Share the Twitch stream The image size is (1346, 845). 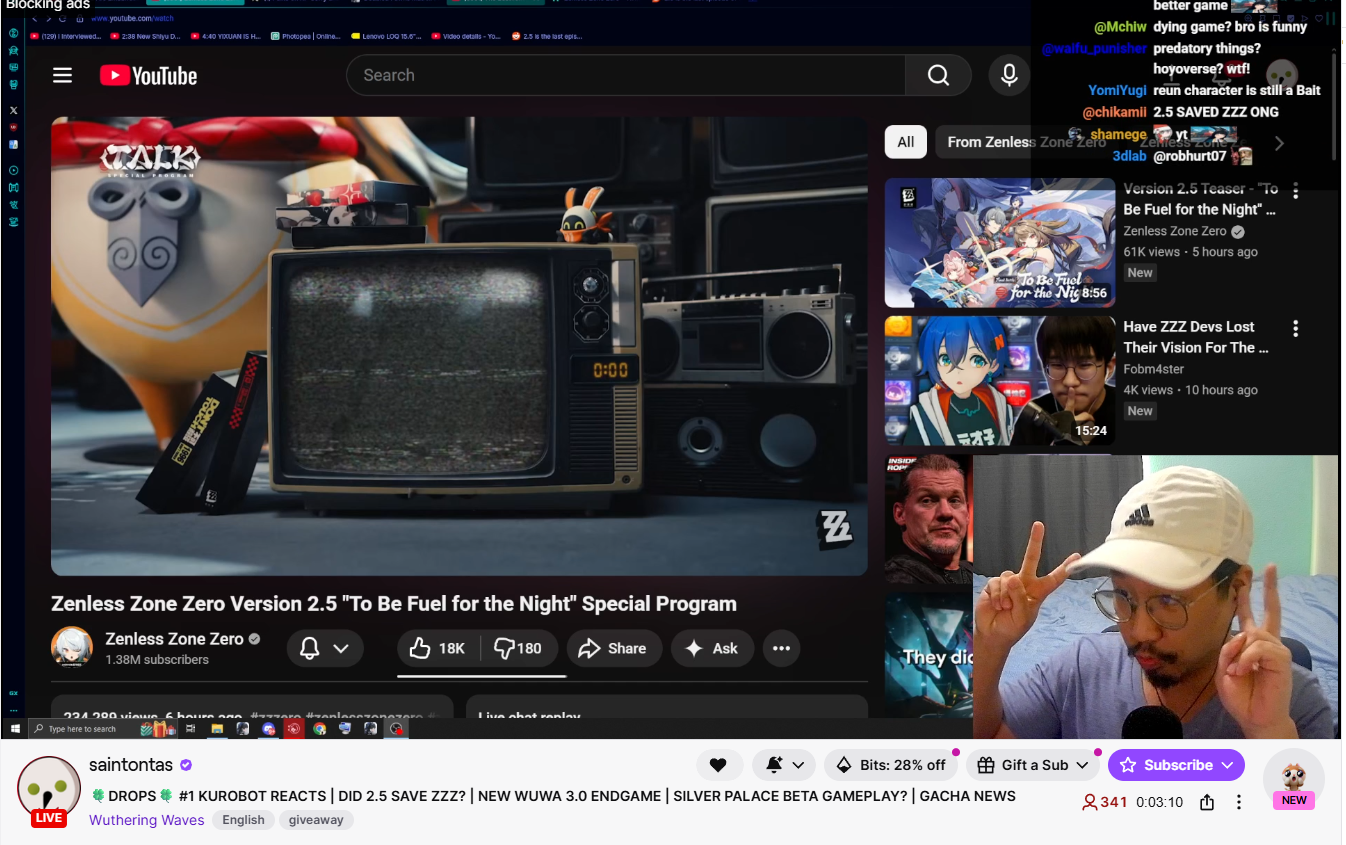click(1207, 802)
